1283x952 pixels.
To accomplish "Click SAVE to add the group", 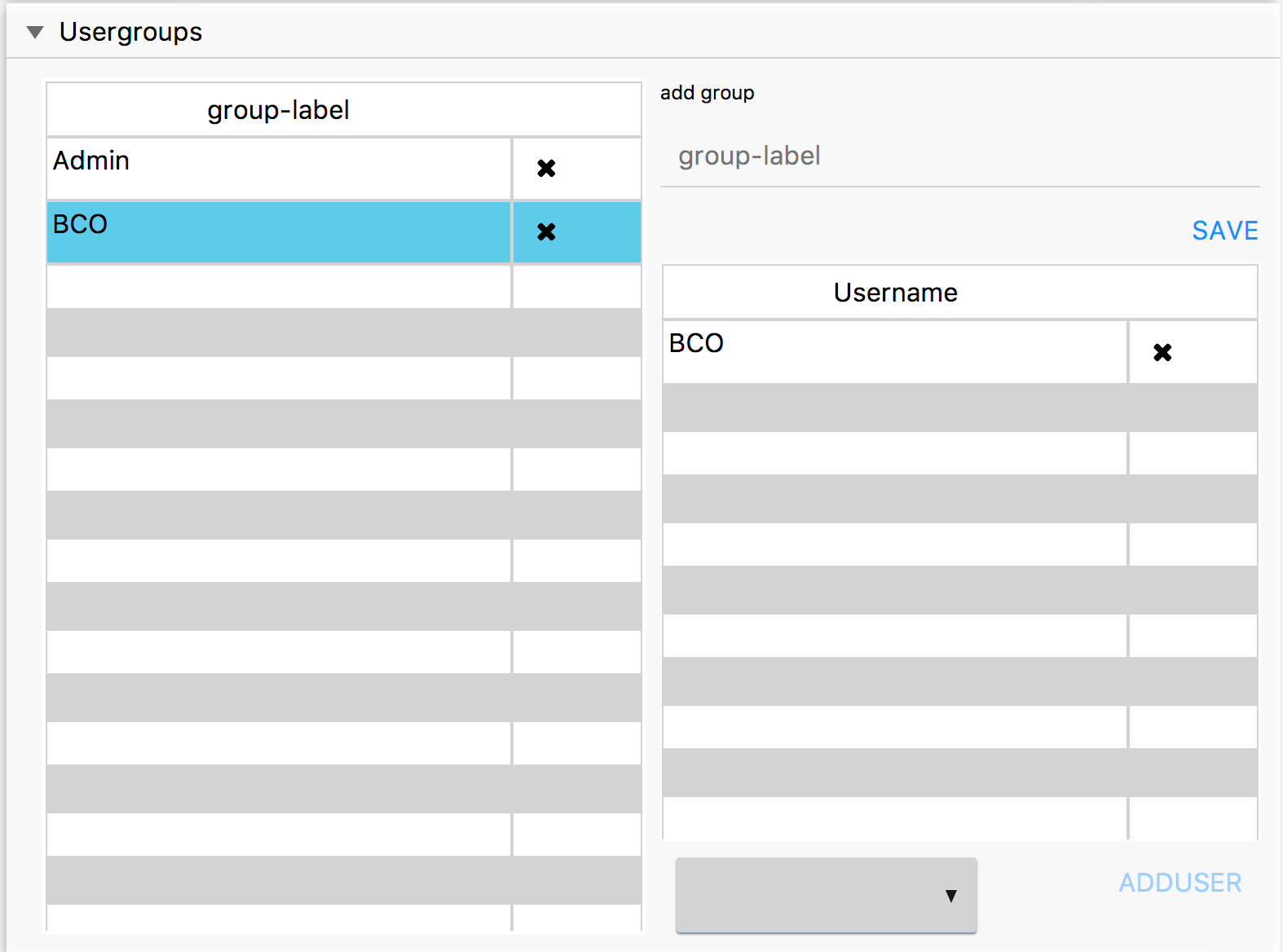I will click(x=1225, y=231).
